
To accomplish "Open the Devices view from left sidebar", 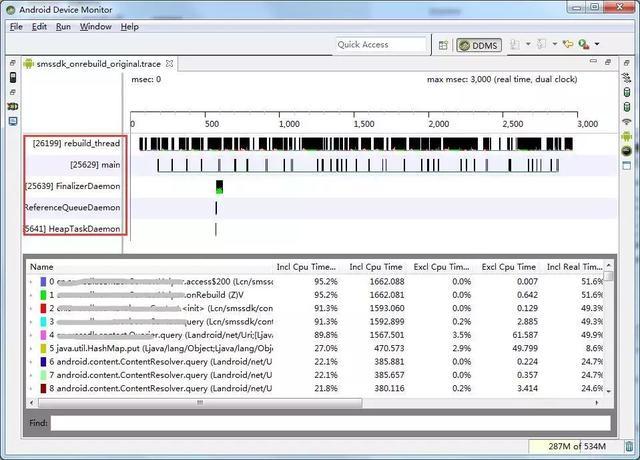I will 13,77.
